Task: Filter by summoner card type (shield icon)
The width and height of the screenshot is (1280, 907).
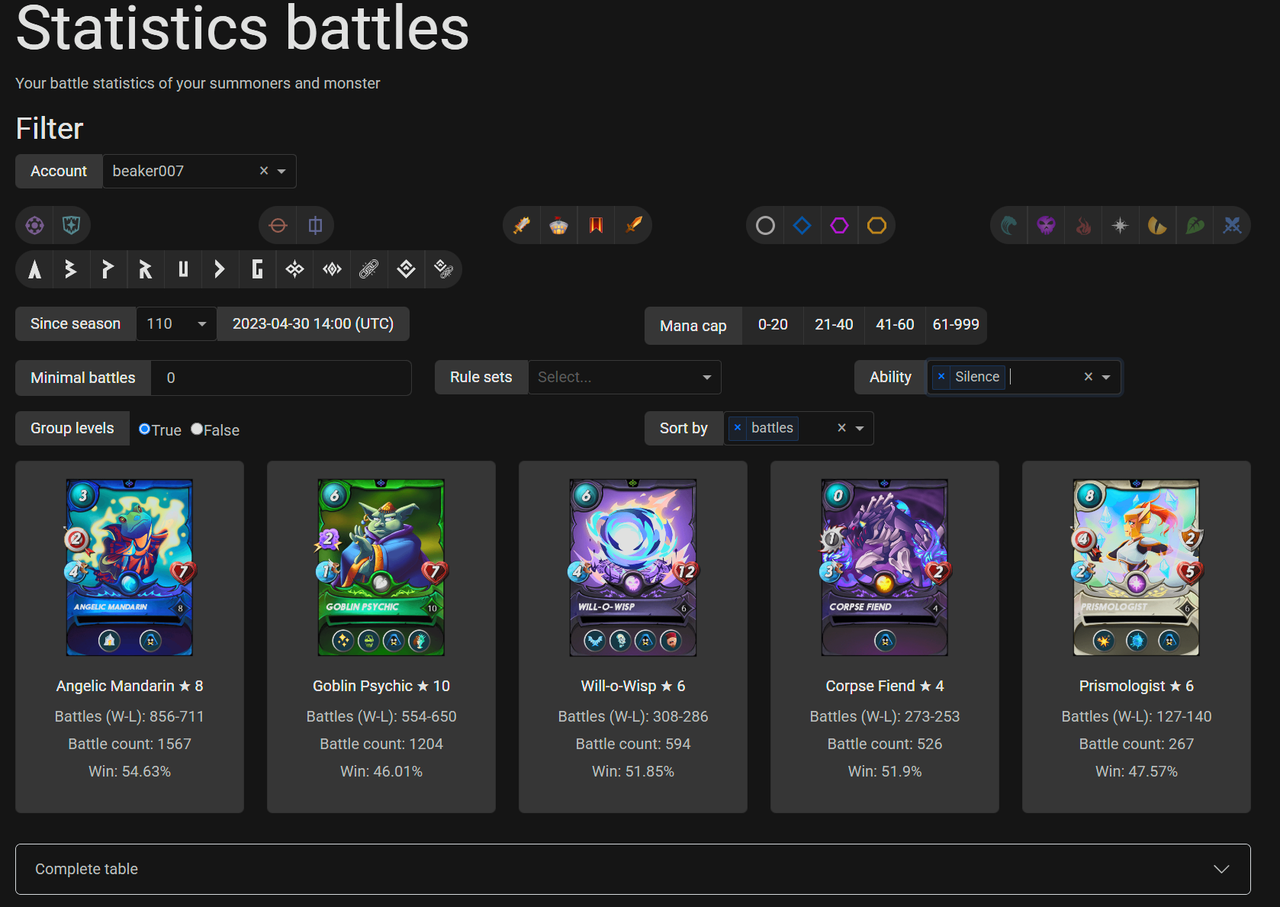Action: pos(71,226)
